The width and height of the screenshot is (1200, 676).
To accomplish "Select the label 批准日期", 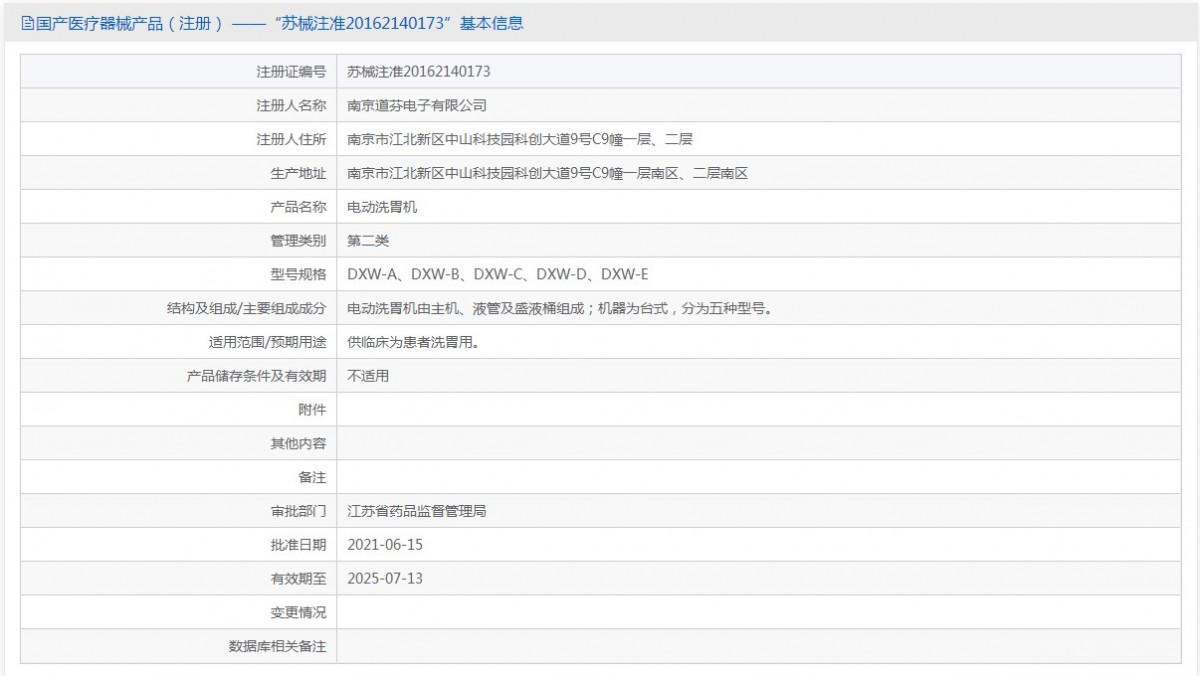I will click(298, 545).
